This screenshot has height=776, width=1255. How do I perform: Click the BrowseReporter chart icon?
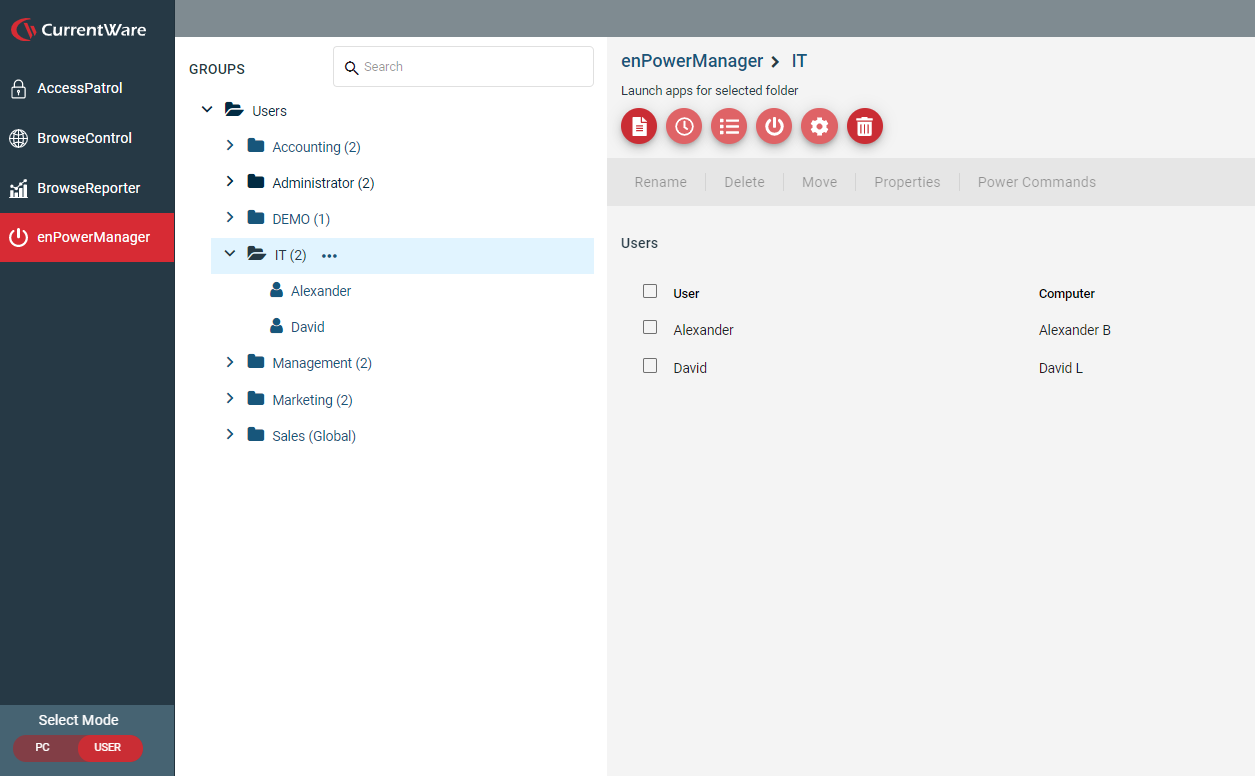18,188
